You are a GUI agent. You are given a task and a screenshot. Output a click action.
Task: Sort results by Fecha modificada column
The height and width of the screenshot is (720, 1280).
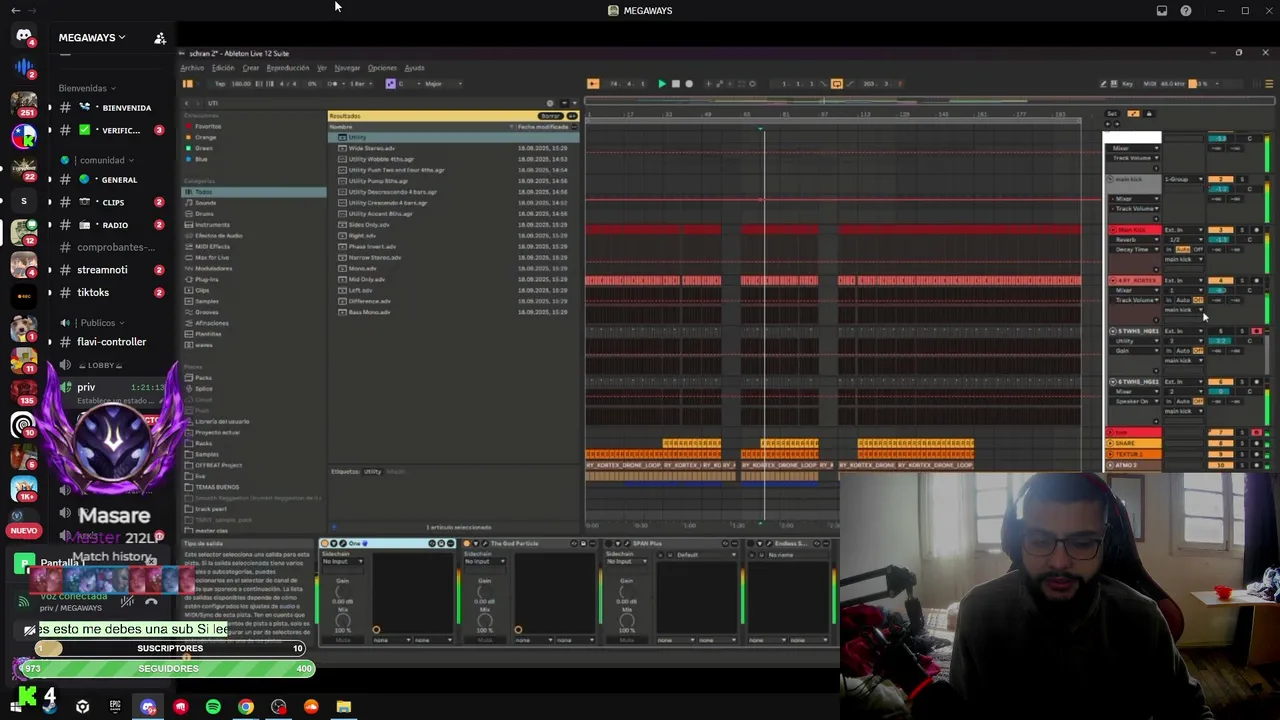click(543, 127)
